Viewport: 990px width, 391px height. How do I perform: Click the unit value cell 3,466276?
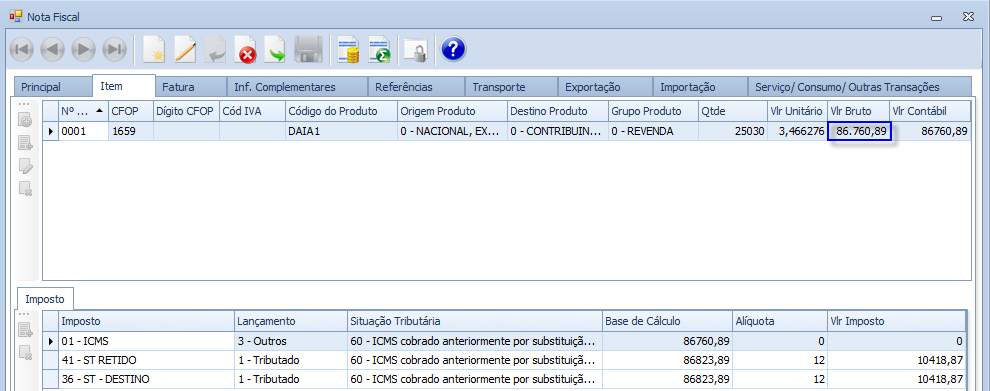(x=797, y=132)
